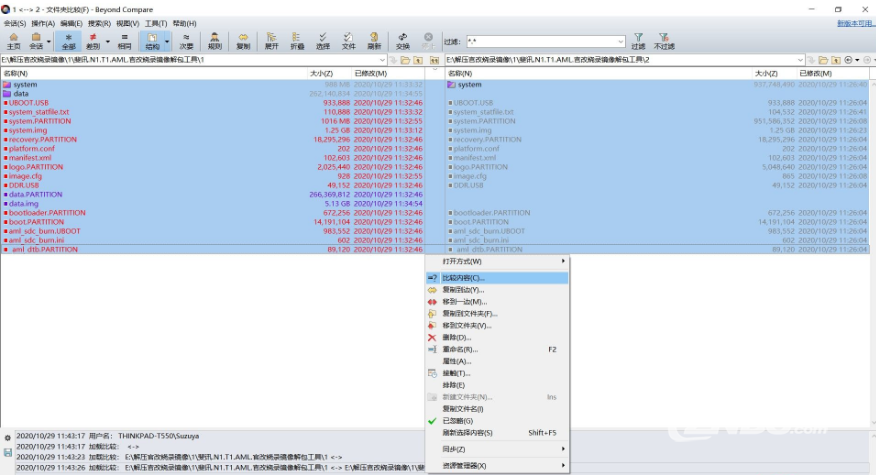Expand 打开方式(W) submenu

click(497, 262)
